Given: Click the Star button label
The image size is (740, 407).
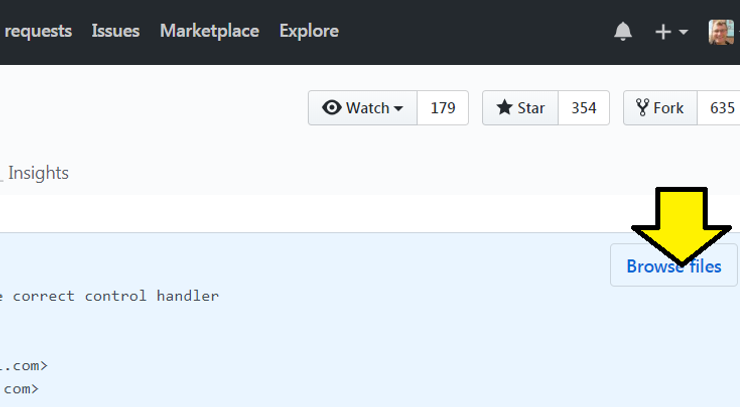Looking at the screenshot, I should point(531,108).
